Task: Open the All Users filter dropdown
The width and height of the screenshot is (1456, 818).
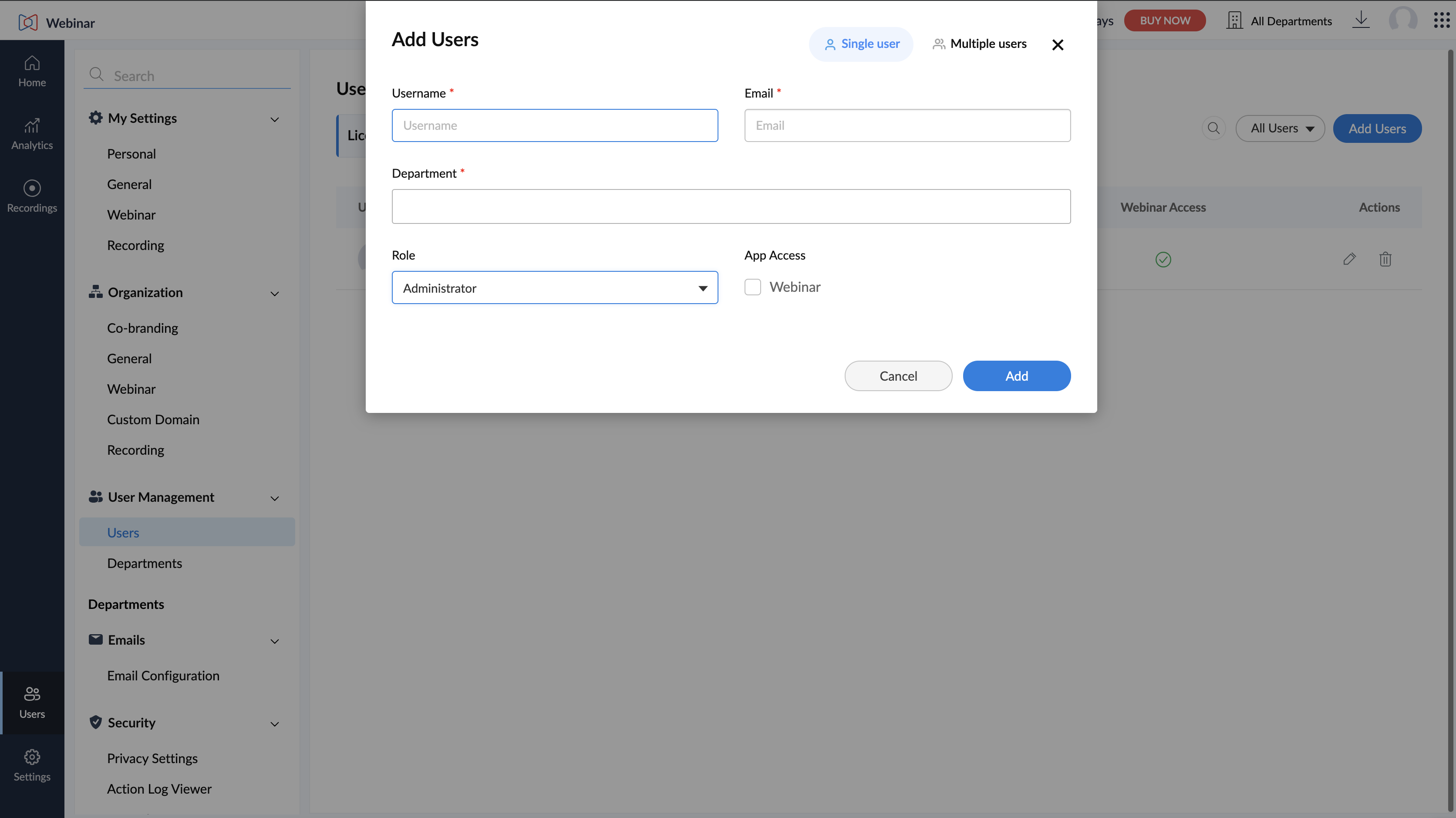Action: pos(1280,128)
